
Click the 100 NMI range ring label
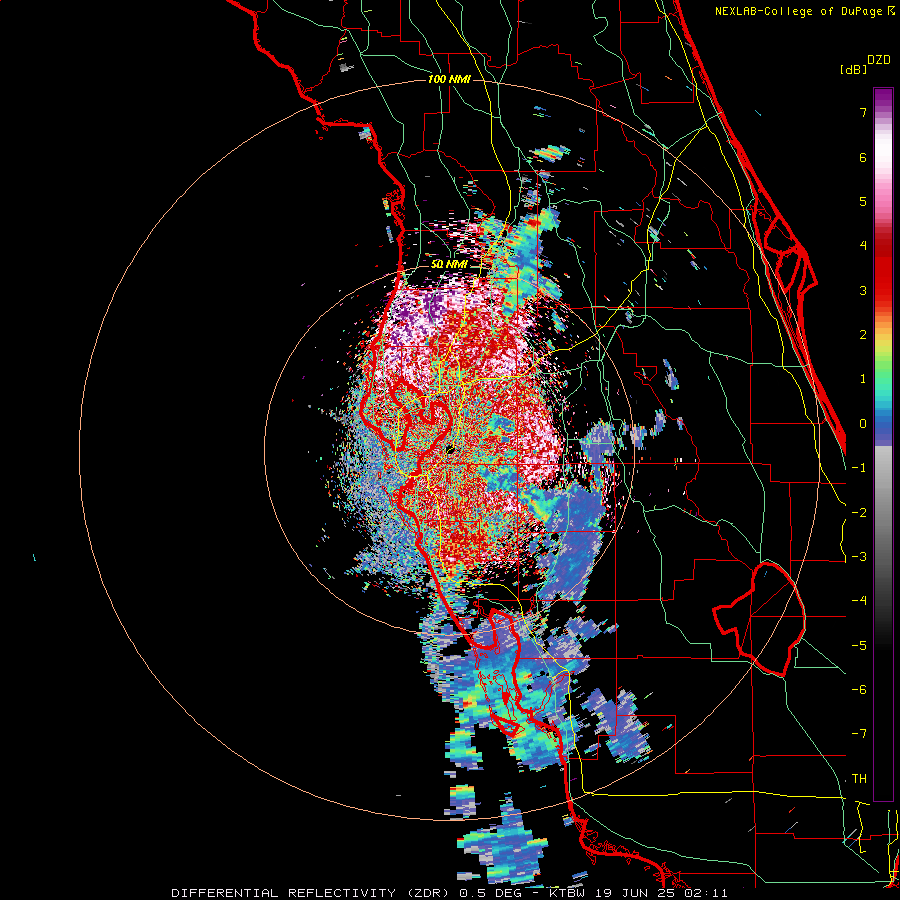(449, 79)
